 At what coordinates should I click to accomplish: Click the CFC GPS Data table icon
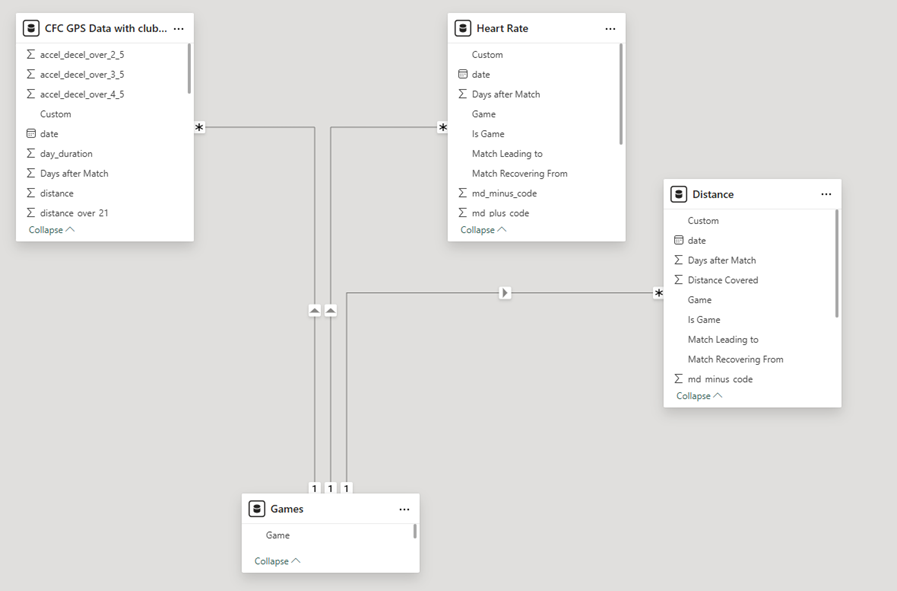(x=30, y=29)
